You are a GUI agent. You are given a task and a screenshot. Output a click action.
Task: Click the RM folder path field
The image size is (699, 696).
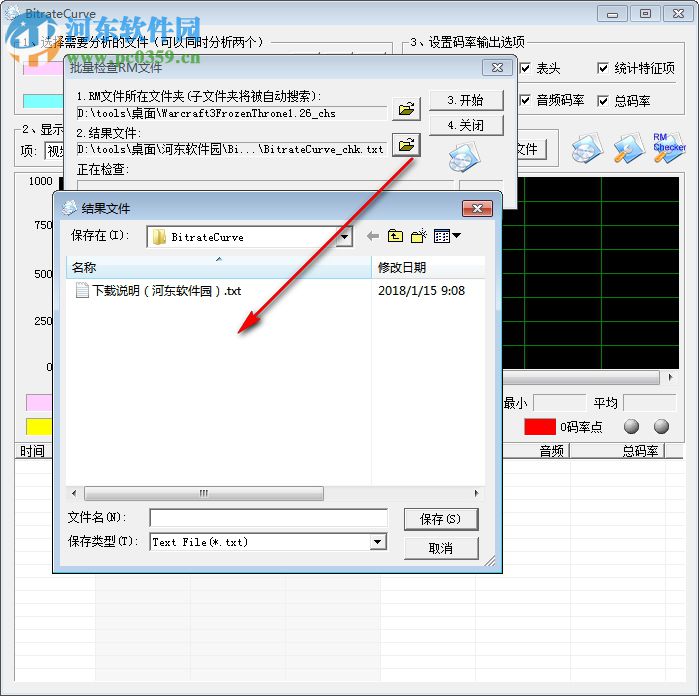coord(232,113)
